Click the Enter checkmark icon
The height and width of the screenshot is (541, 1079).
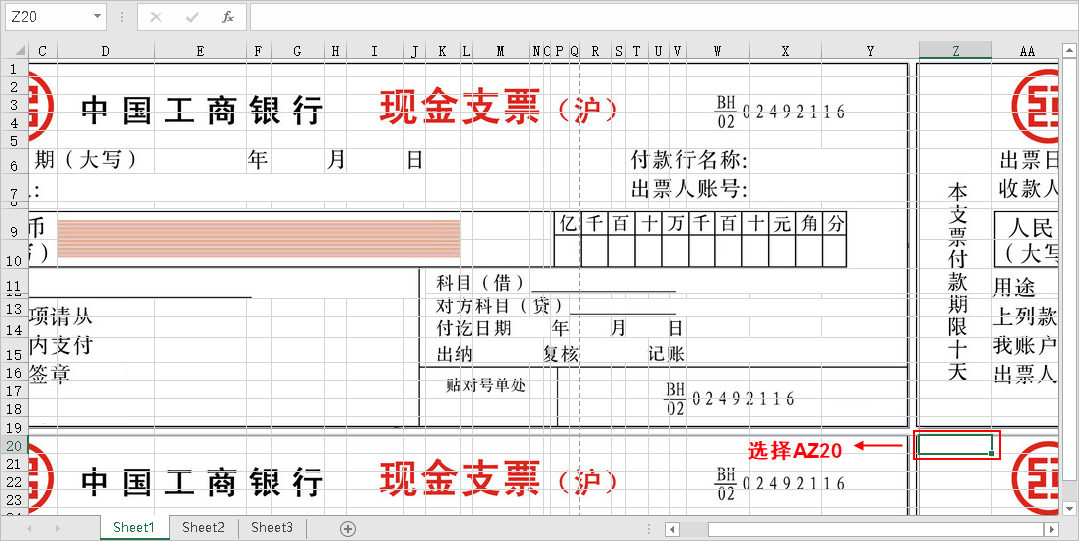tap(192, 17)
